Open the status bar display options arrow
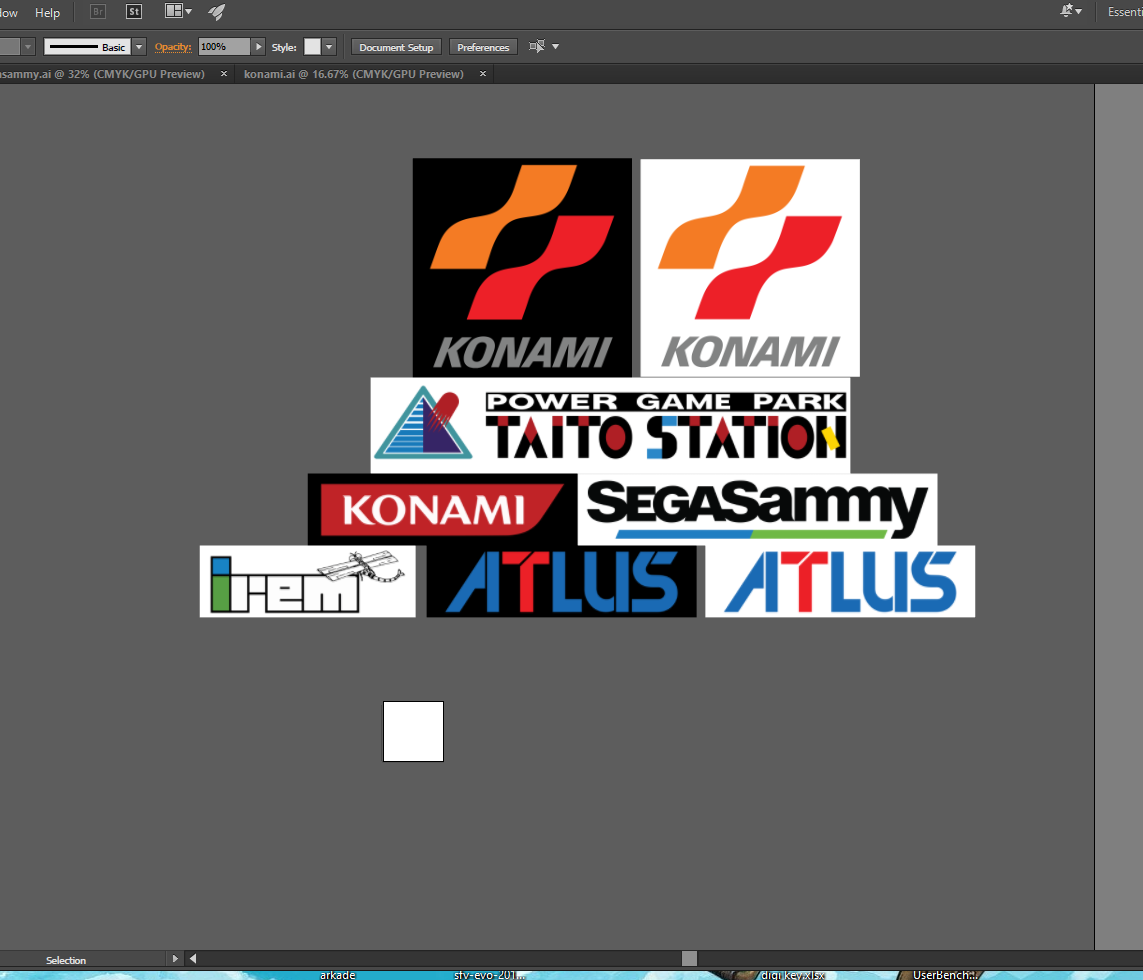This screenshot has height=980, width=1143. point(175,959)
